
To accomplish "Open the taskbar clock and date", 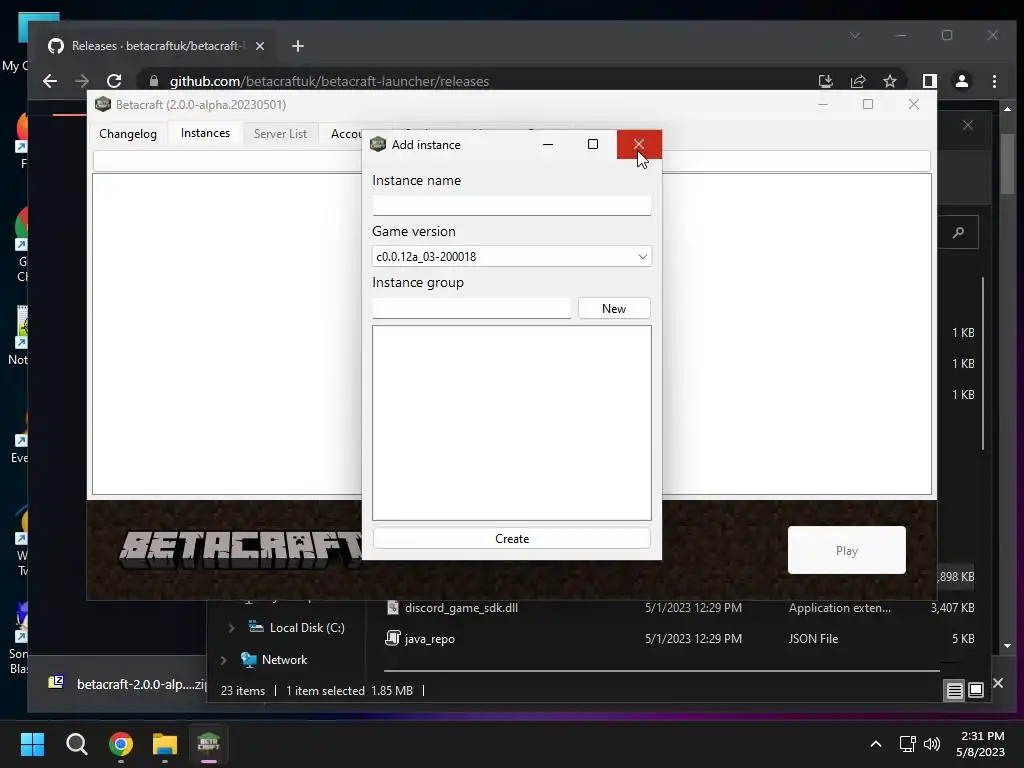I will pyautogui.click(x=981, y=744).
